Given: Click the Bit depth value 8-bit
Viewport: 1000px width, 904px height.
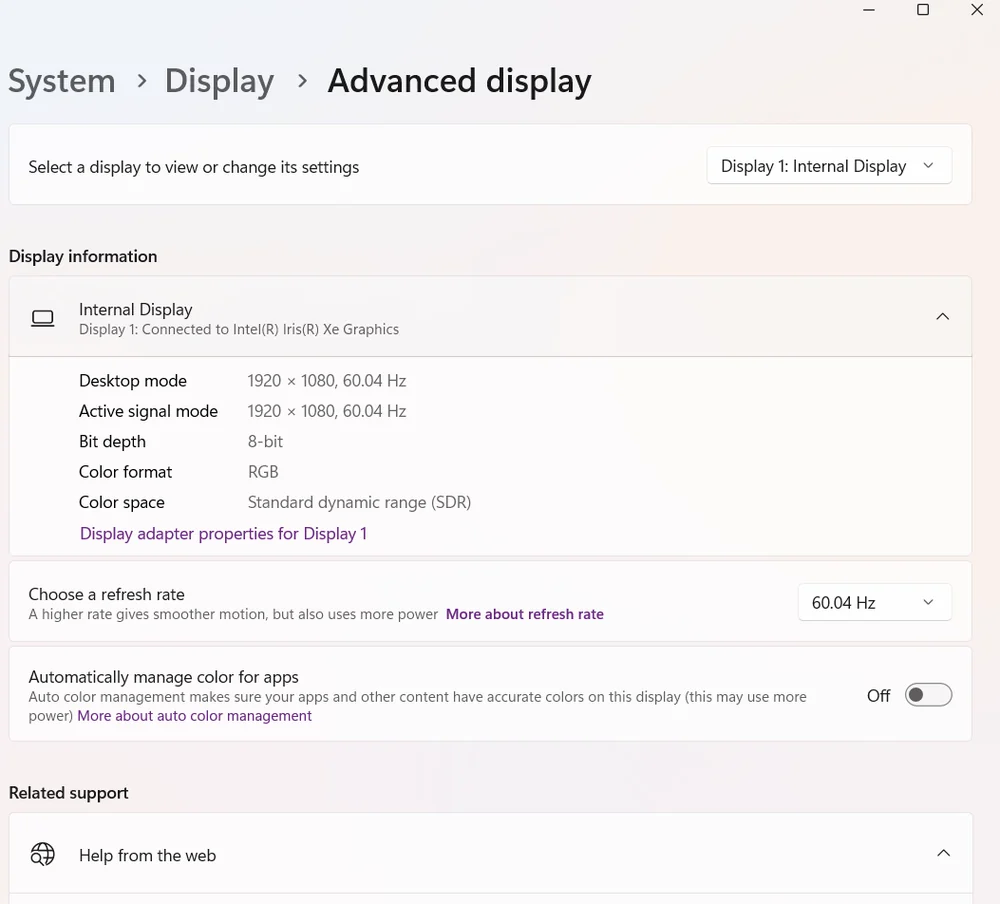Looking at the screenshot, I should click(265, 441).
